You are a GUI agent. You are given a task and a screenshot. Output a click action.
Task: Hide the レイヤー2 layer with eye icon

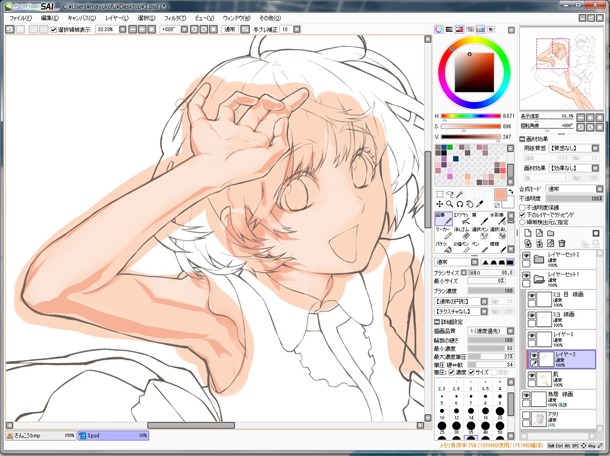click(x=531, y=353)
